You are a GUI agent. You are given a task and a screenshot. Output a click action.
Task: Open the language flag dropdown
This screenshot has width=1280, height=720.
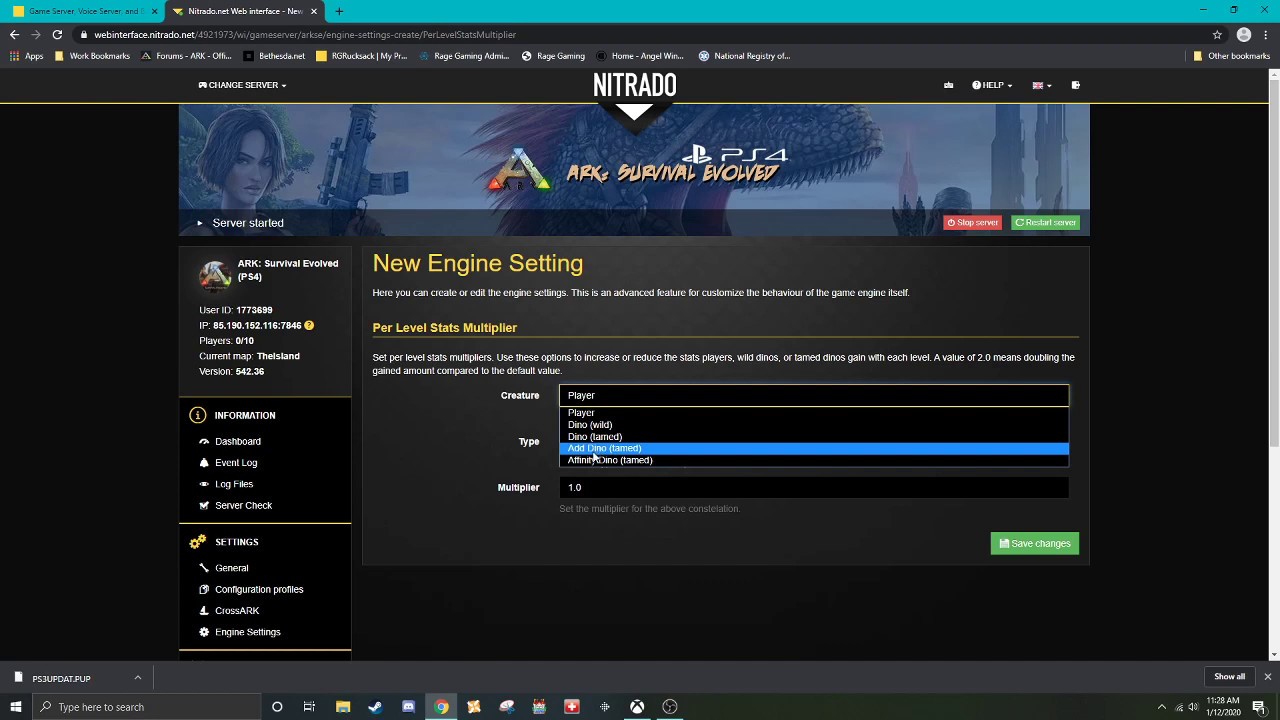pos(1042,85)
